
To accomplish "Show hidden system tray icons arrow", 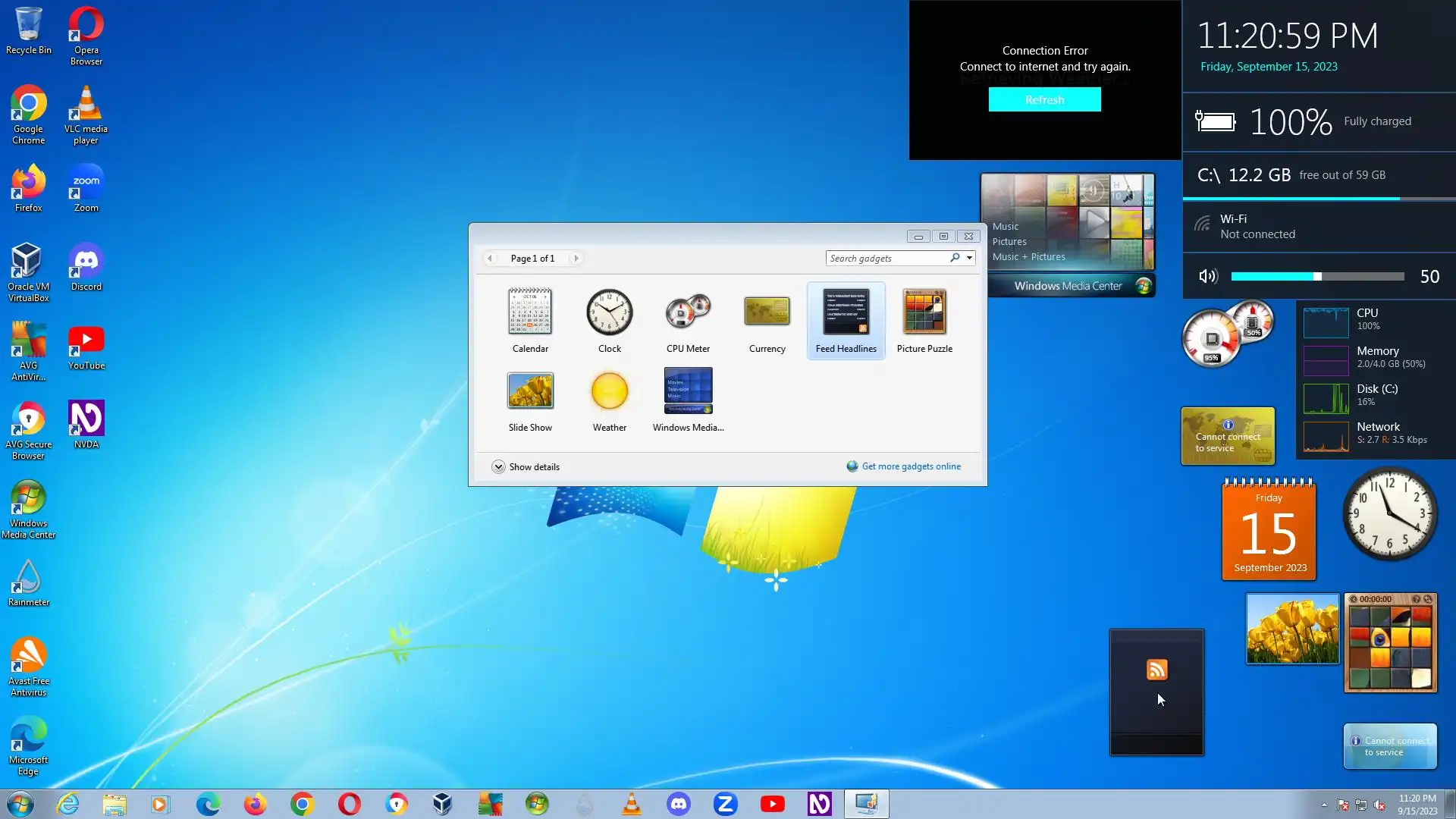I will [x=1324, y=805].
